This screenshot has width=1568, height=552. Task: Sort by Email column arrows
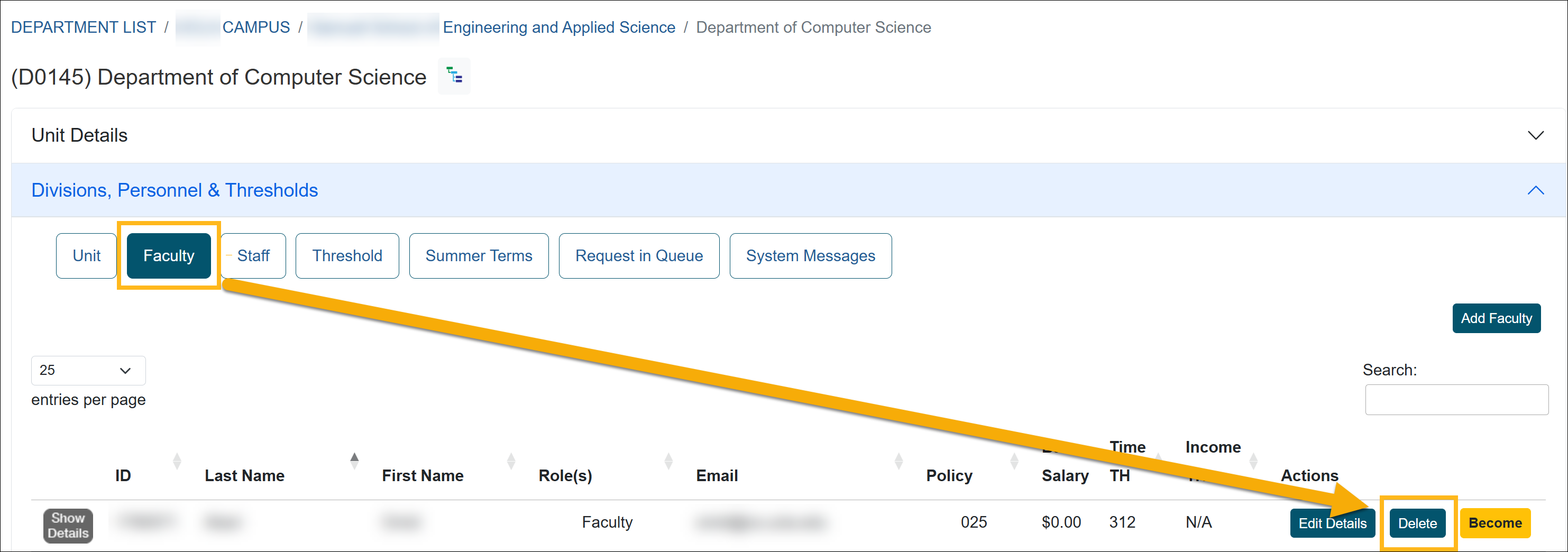tap(898, 461)
